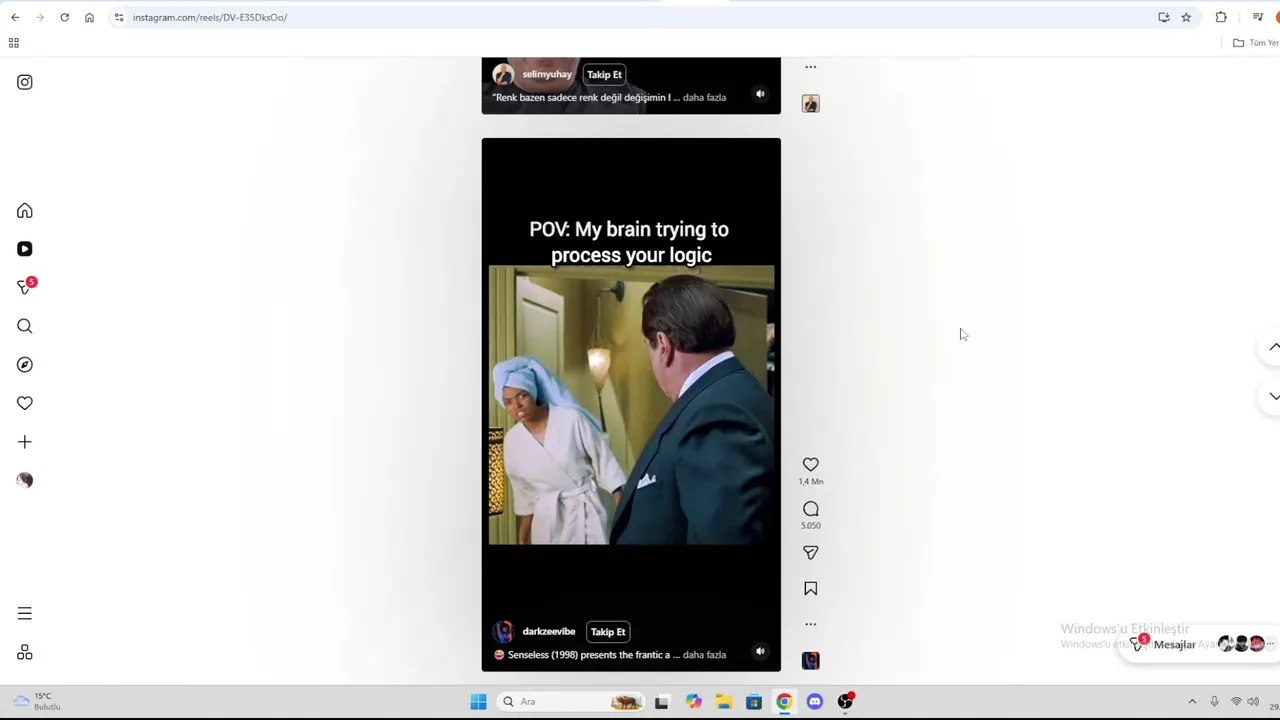
Task: Open Reels section in sidebar
Action: 25,249
